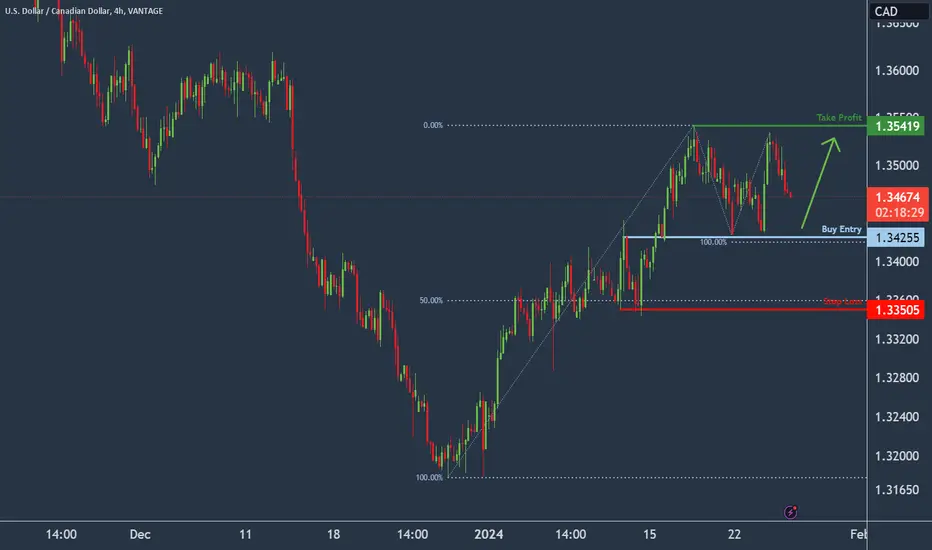Click the 1.32800 price axis value
The width and height of the screenshot is (932, 550).
896,378
